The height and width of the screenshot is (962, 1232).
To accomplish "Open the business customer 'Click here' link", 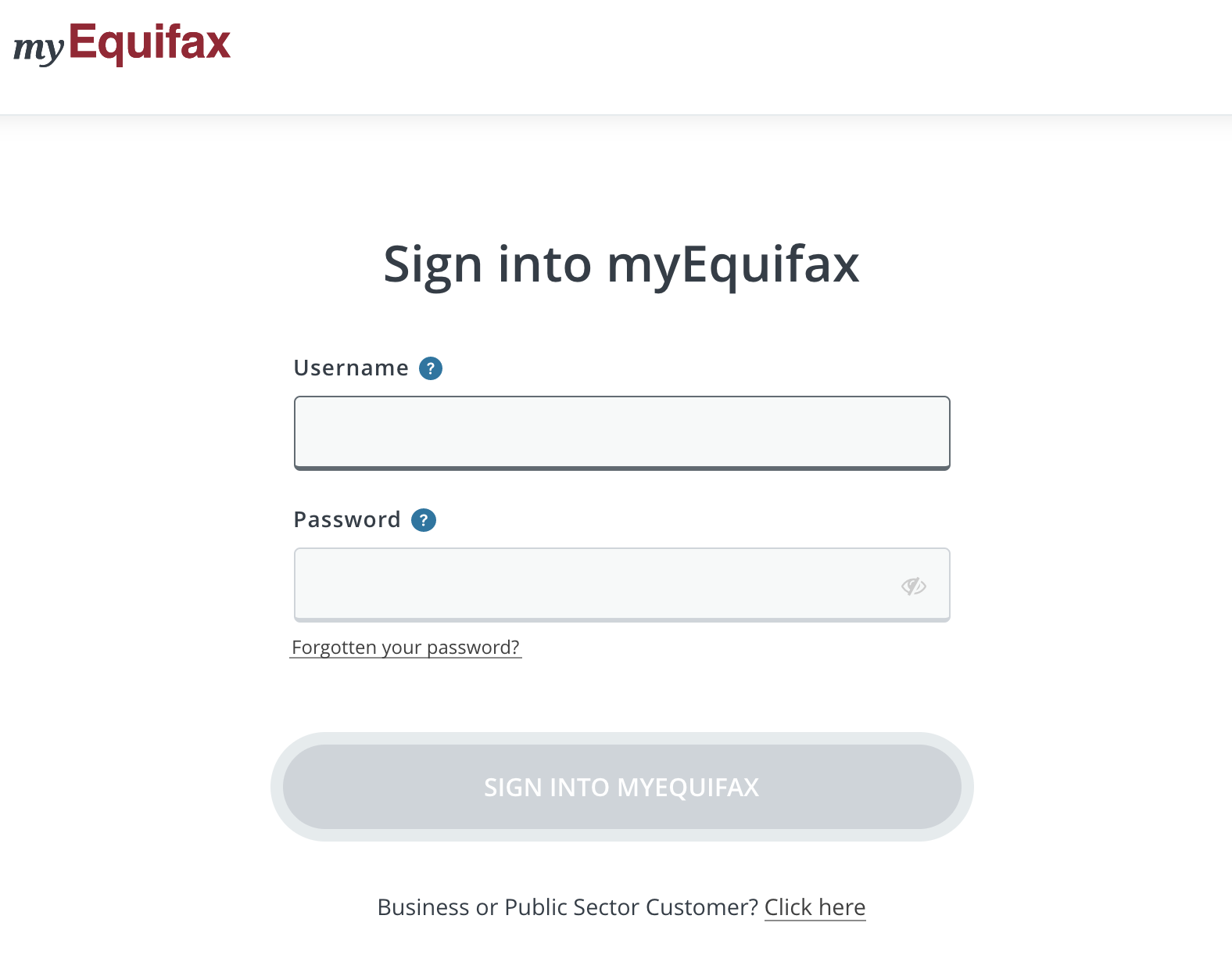I will [x=815, y=907].
